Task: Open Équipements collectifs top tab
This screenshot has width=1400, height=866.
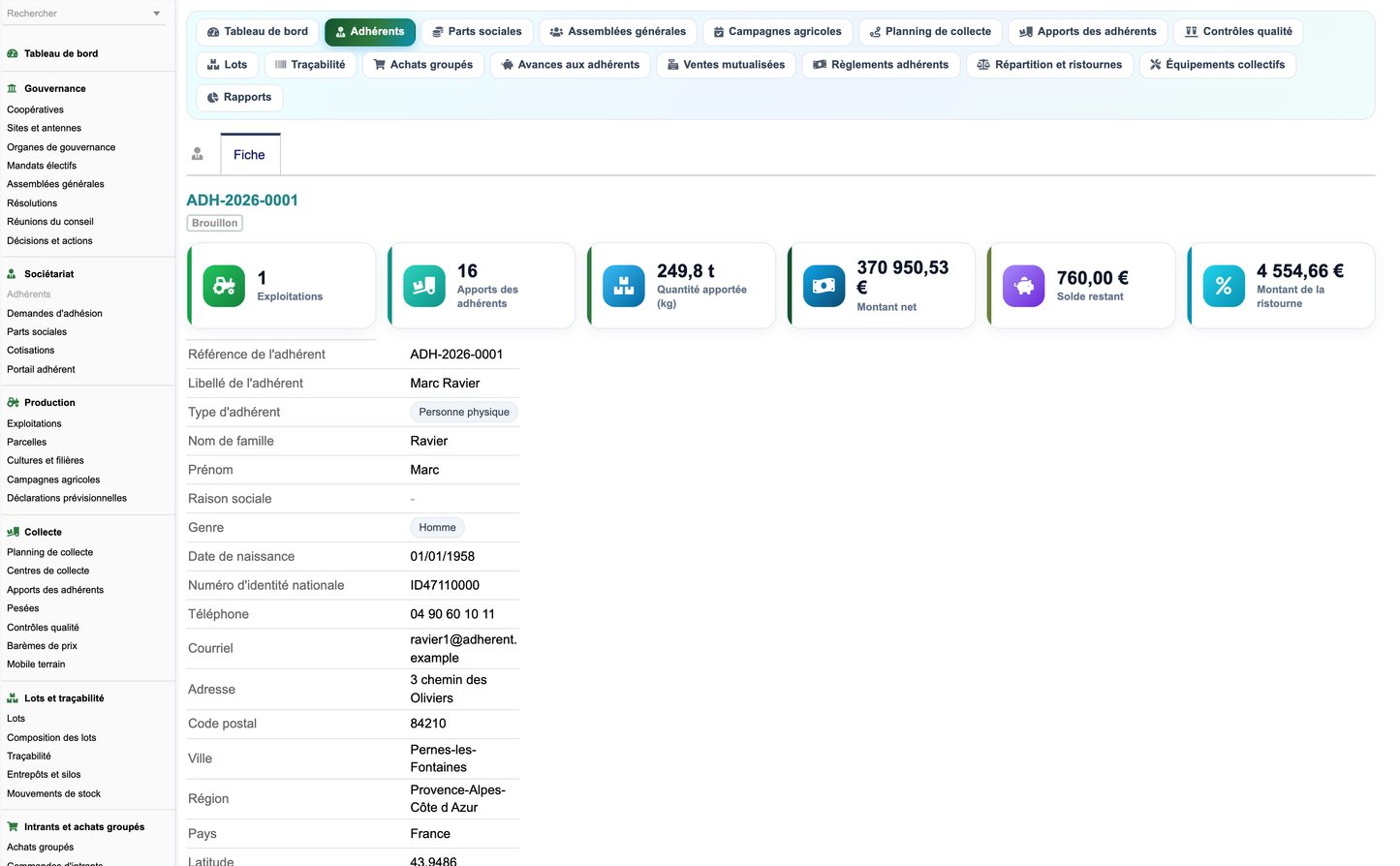Action: pyautogui.click(x=1218, y=65)
